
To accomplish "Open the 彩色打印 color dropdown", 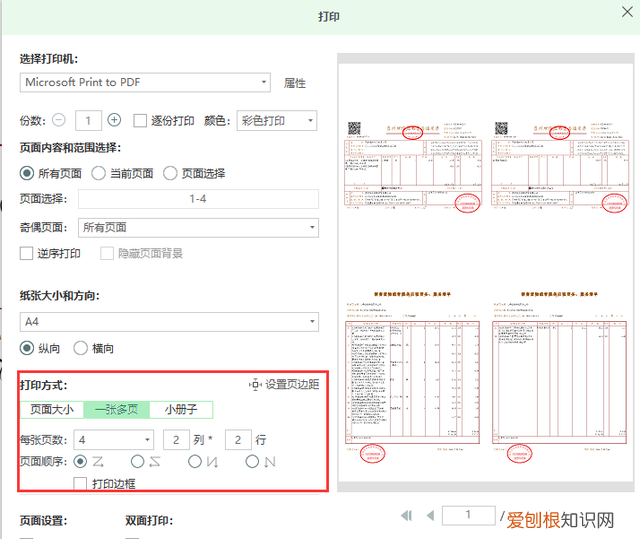I will (277, 121).
